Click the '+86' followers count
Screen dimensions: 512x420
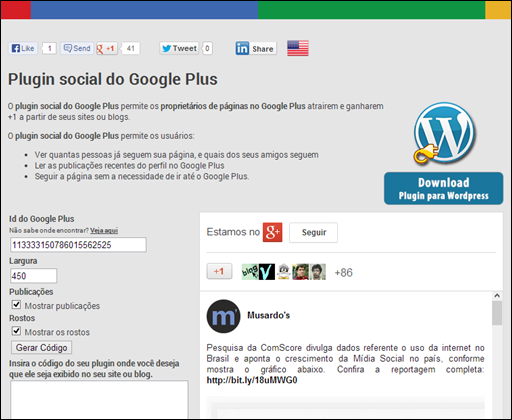pos(343,273)
